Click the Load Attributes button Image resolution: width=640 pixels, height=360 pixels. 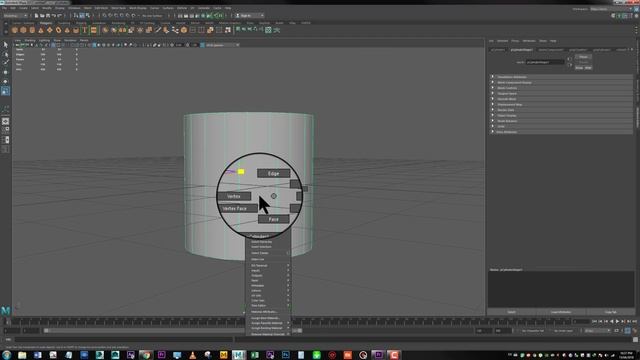[x=561, y=312]
